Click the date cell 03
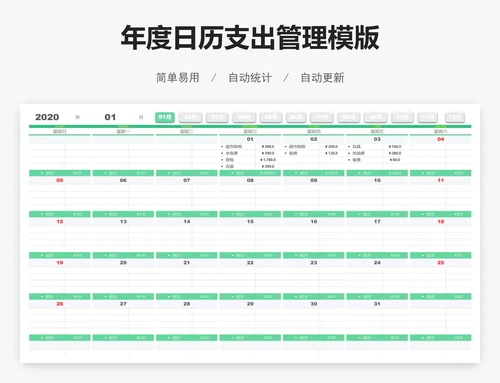 377,139
